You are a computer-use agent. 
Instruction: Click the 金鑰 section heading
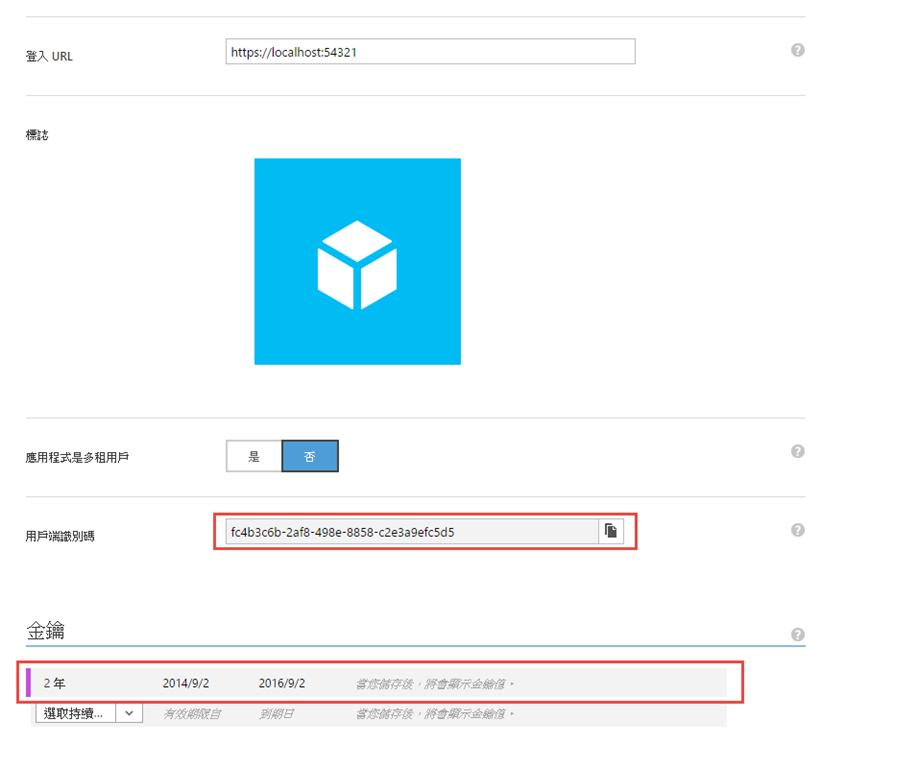tap(45, 630)
